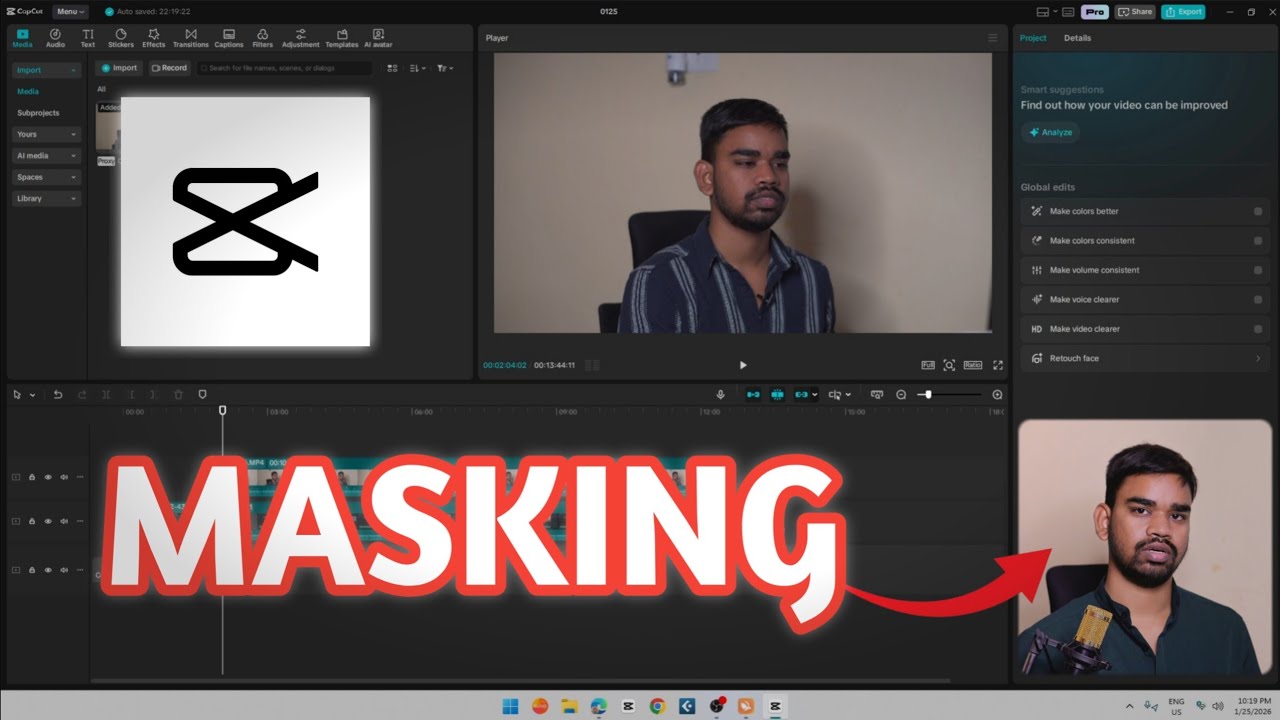
Task: Expand the Retouch face chevron
Action: pos(1258,358)
